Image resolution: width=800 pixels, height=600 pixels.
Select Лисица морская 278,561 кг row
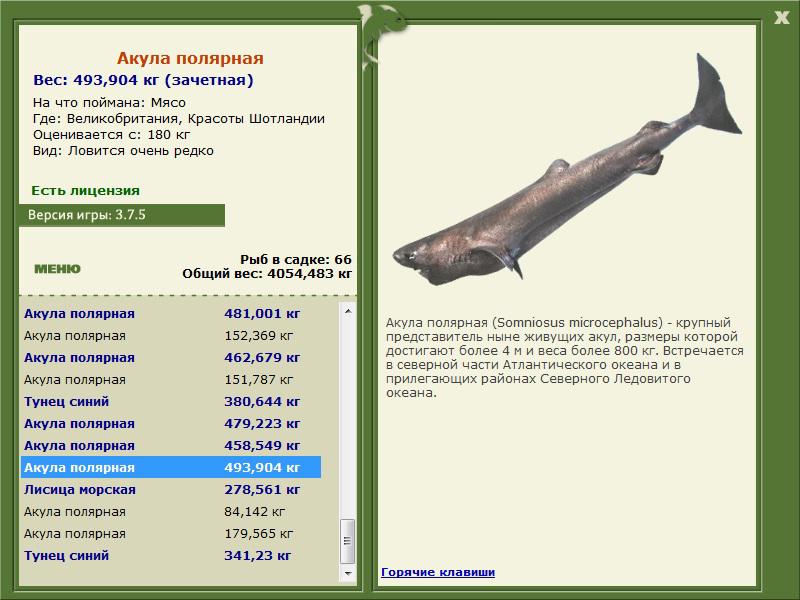click(171, 489)
